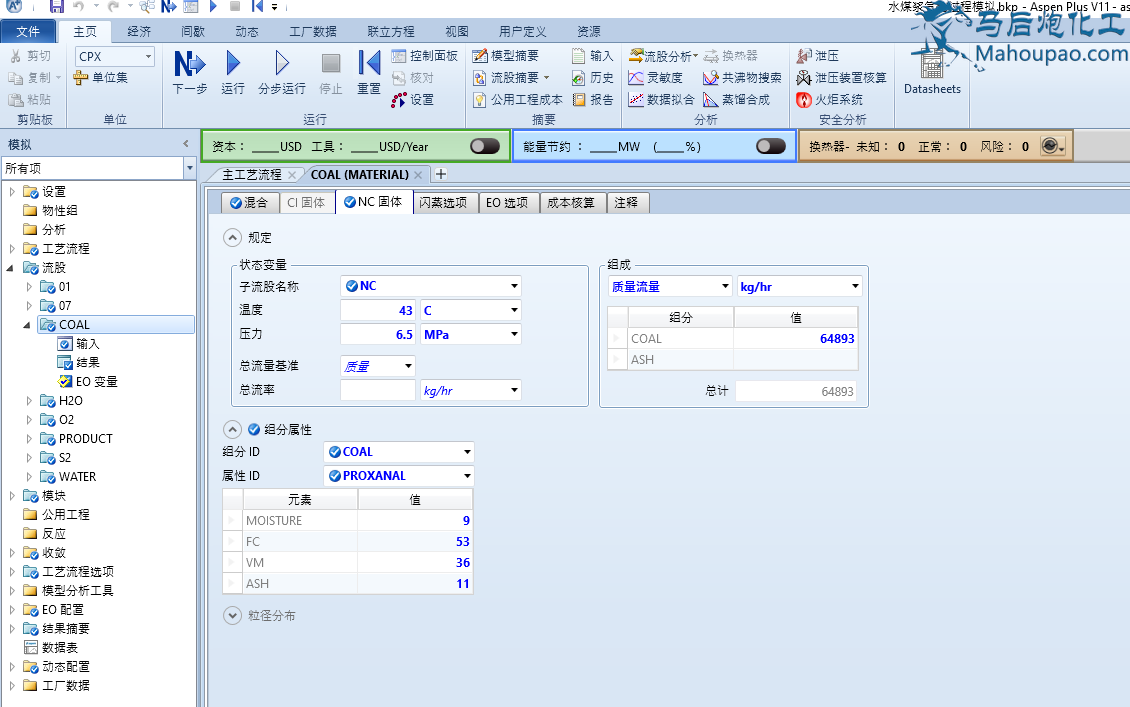Screen dimensions: 1130x707
Task: Open the 动态 ribbon tab
Action: click(x=246, y=32)
